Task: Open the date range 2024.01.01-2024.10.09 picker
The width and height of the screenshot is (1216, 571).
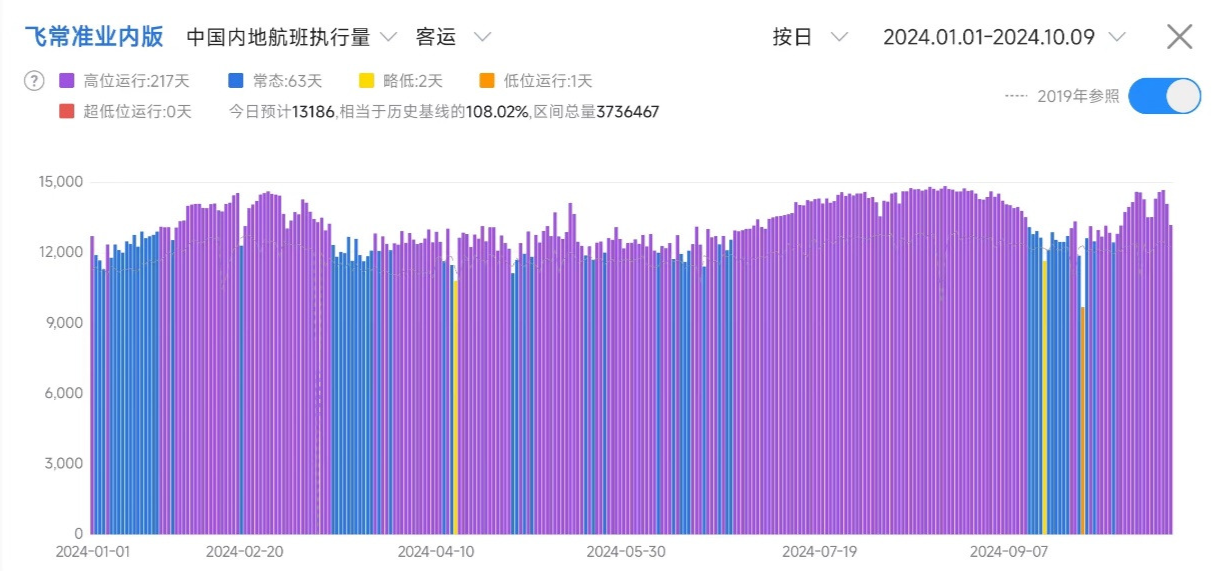Action: pyautogui.click(x=1005, y=37)
